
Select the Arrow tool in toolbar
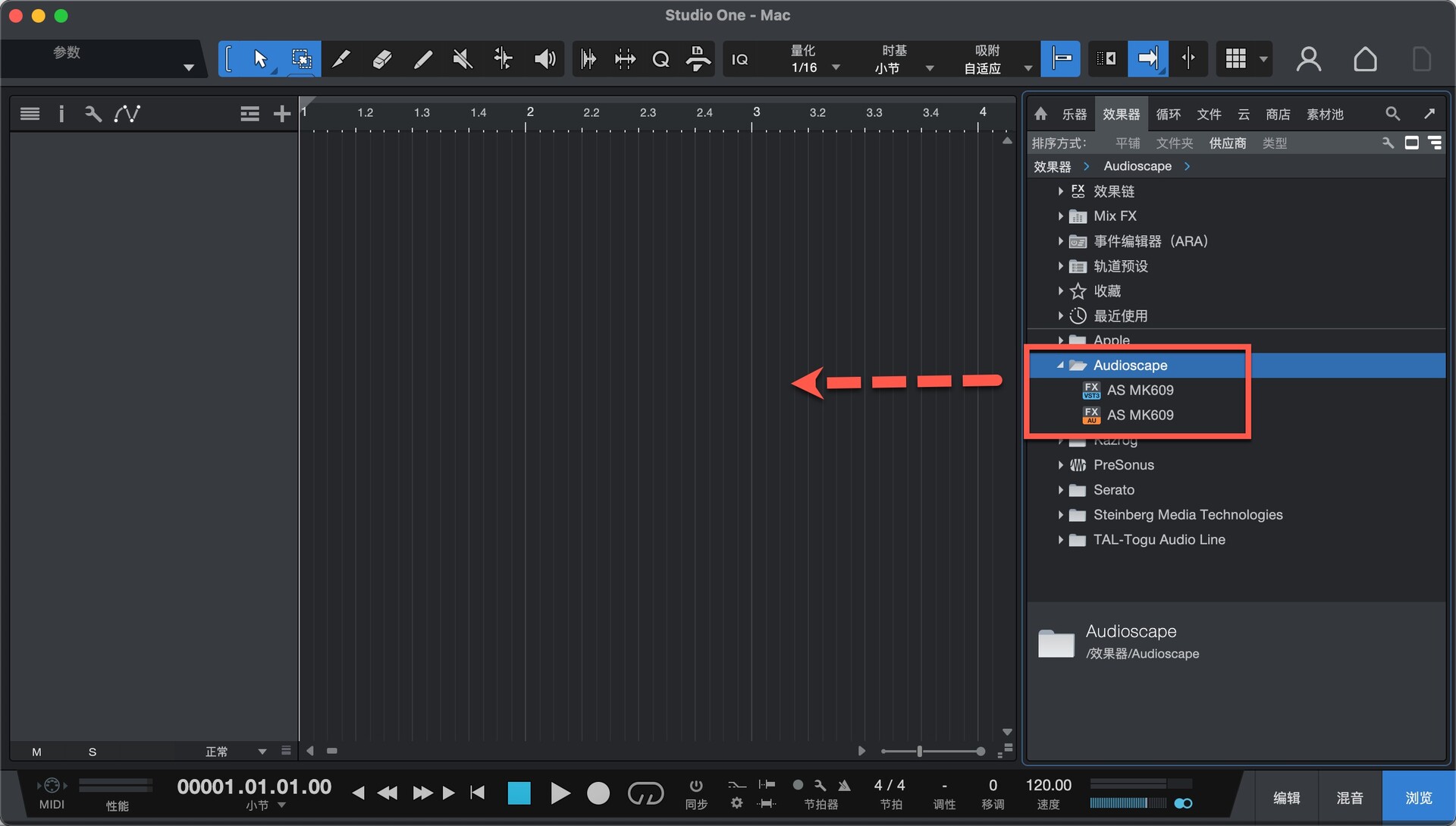(x=260, y=58)
